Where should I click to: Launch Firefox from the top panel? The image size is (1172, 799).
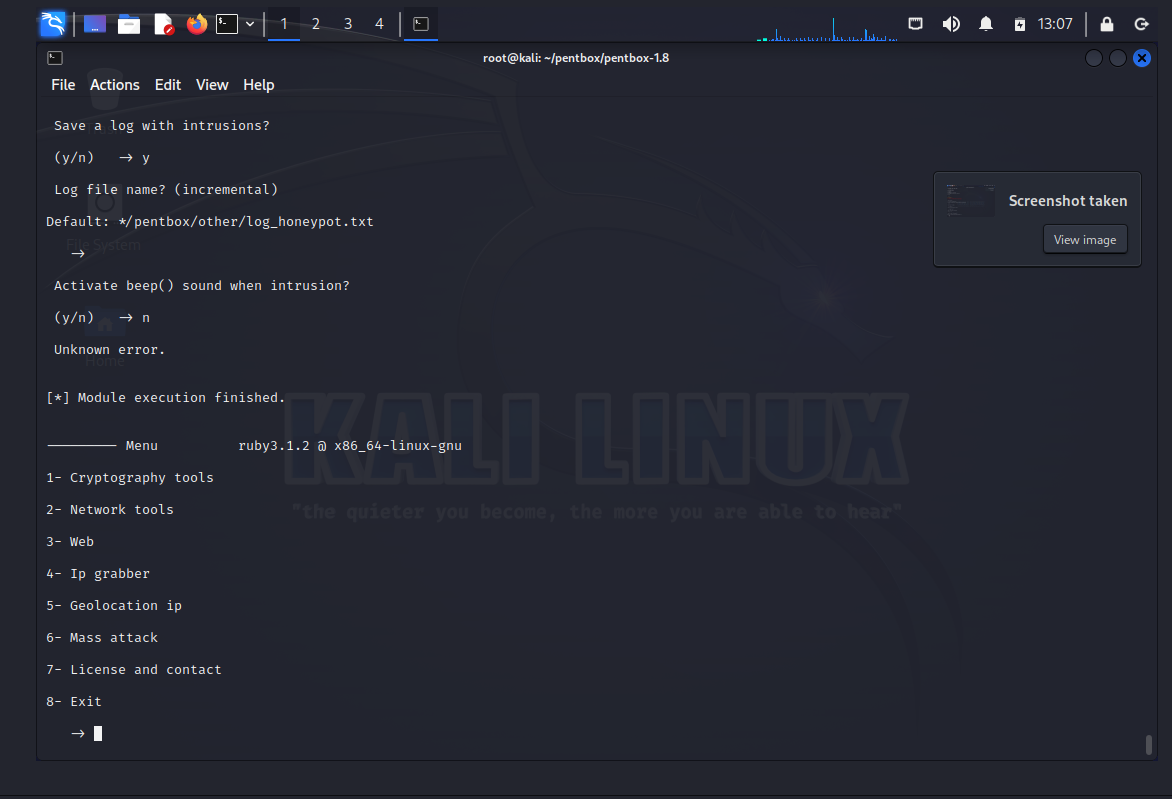pos(197,23)
